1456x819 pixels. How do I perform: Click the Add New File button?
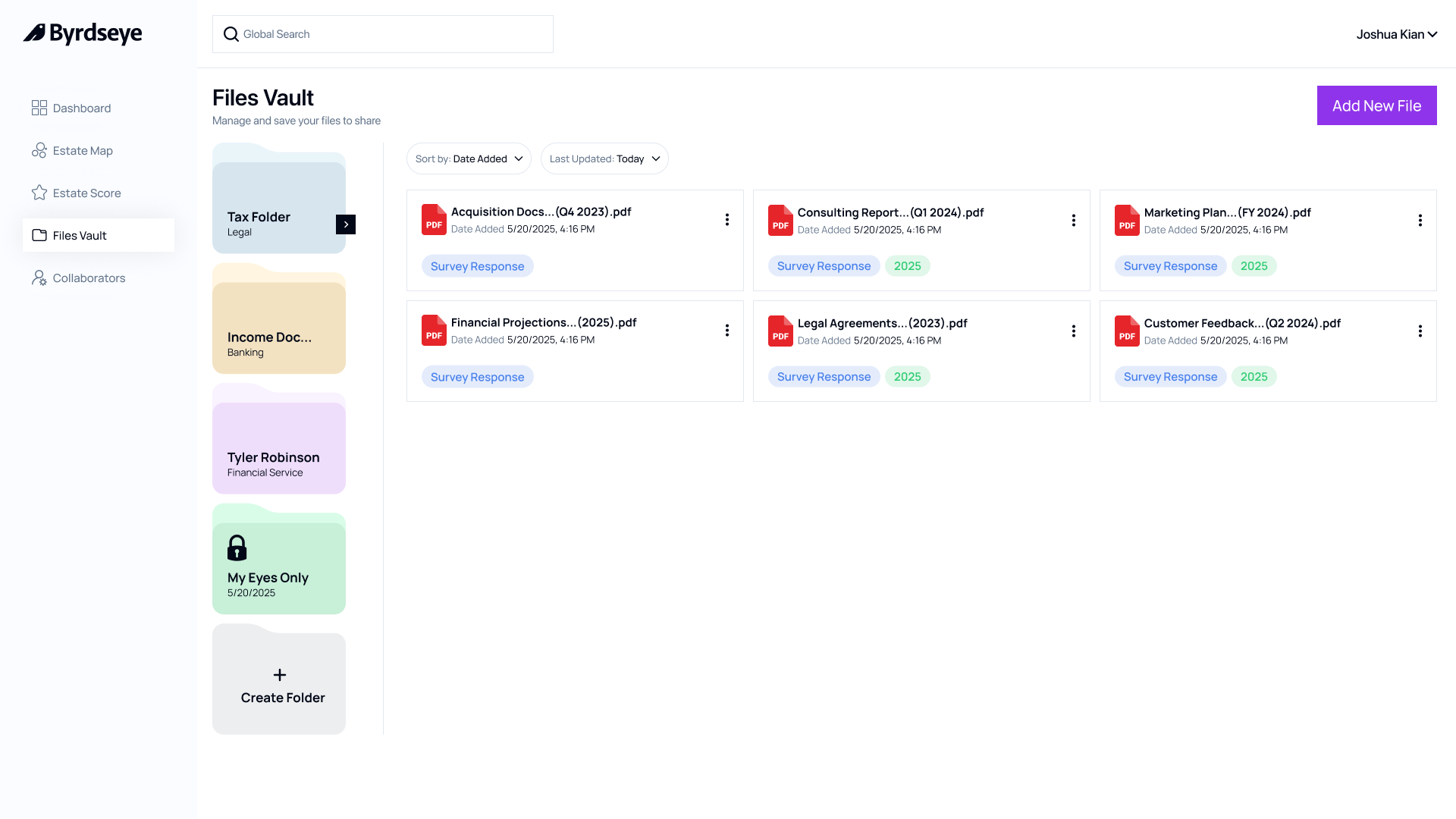1376,105
